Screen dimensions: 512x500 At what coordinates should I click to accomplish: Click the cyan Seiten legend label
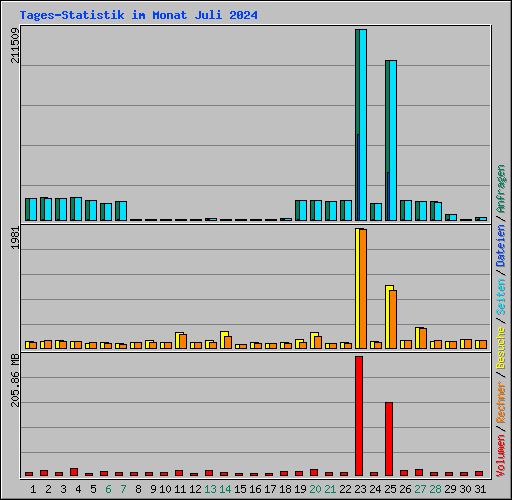(x=501, y=297)
